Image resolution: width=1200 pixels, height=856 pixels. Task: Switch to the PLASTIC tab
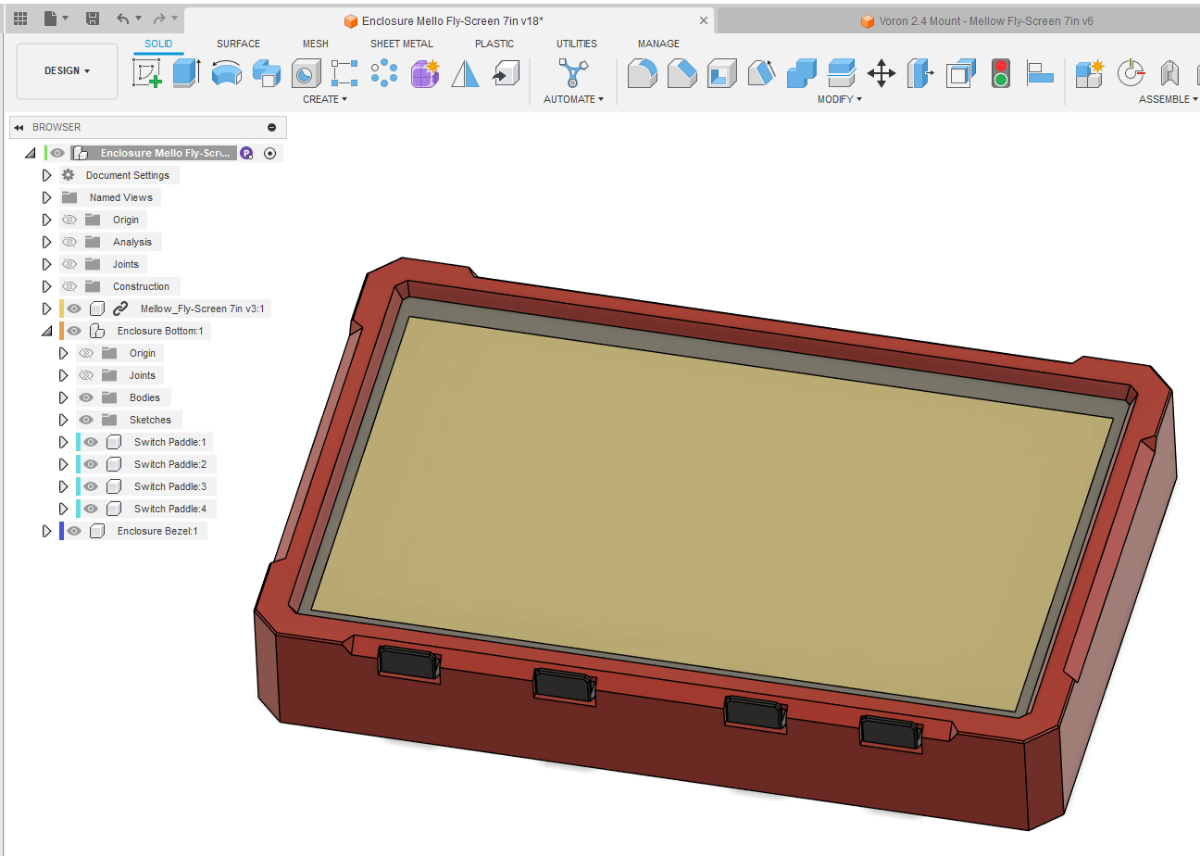494,44
